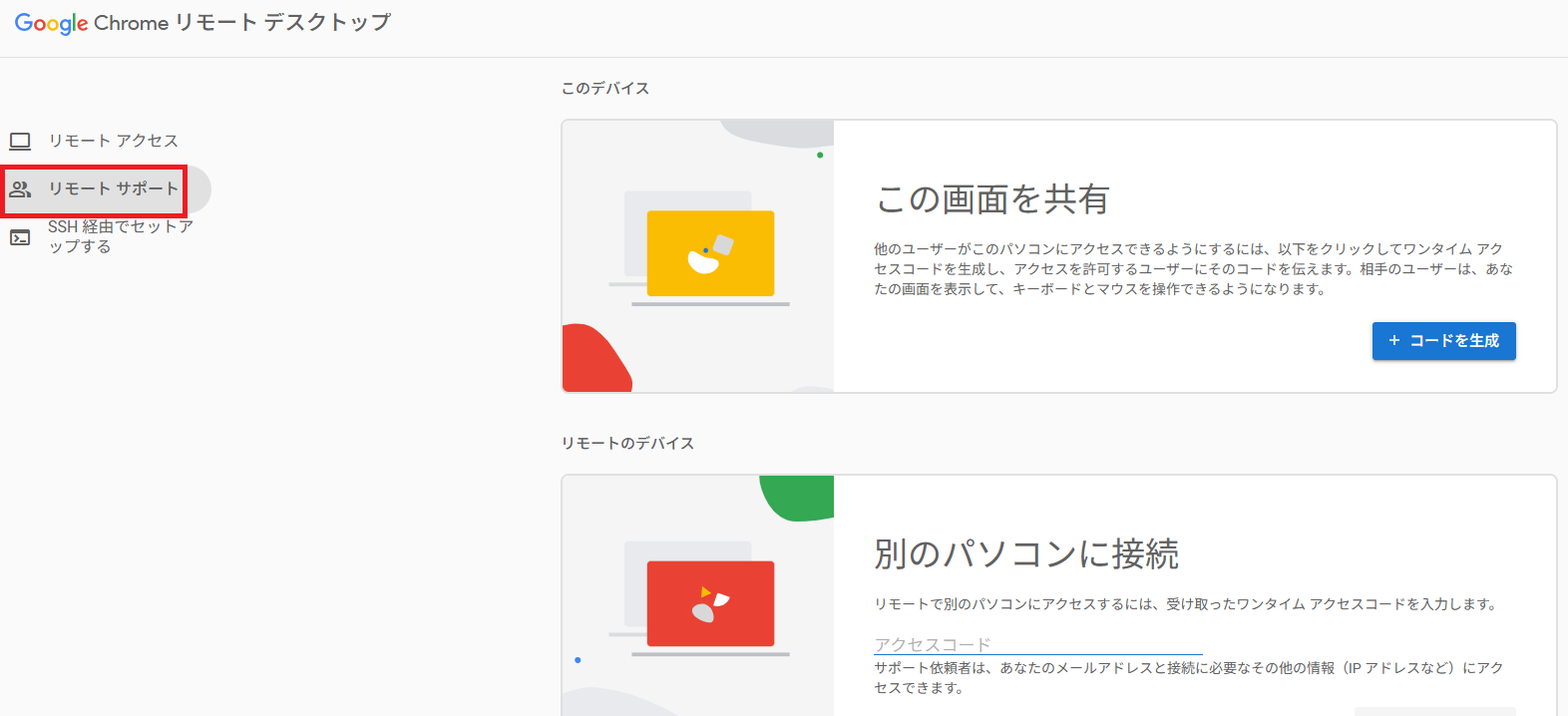
Task: Click the このデバイス section label
Action: pyautogui.click(x=604, y=89)
